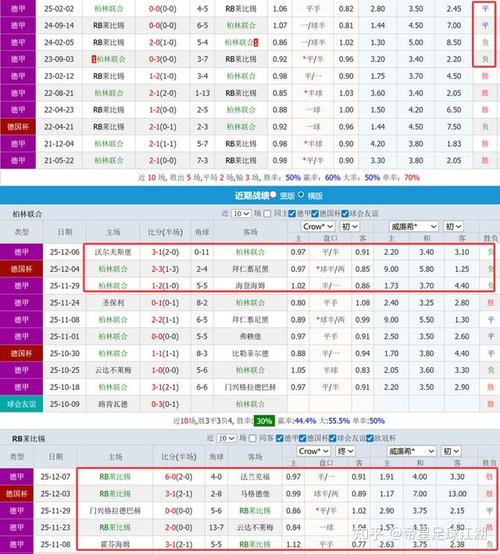Viewport: 500px width, 554px height.
Task: Click 路肯瓦德 in the 25-10-09 row
Action: click(113, 404)
